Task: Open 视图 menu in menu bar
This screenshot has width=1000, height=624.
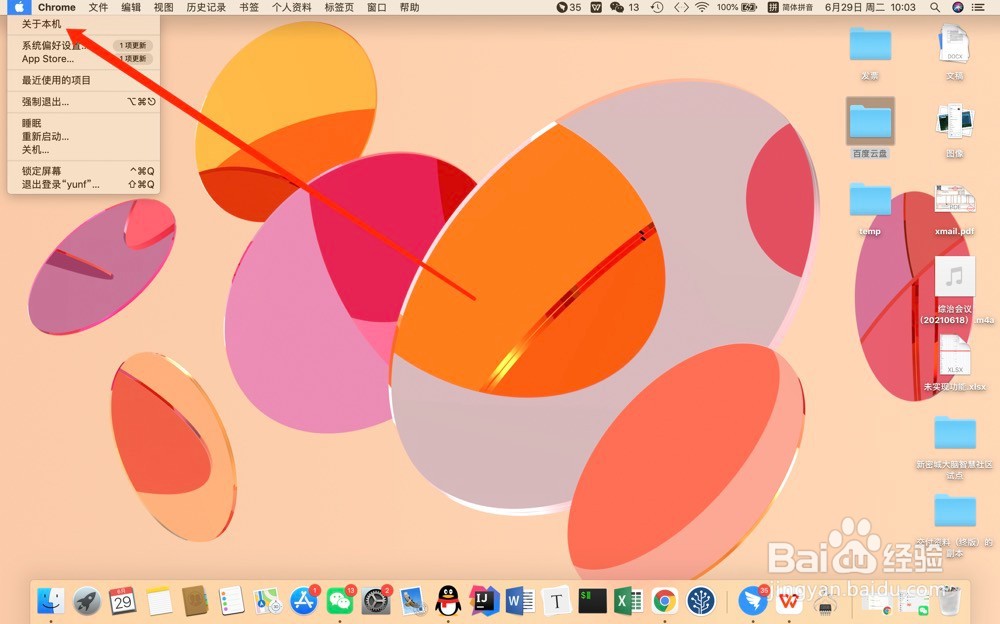Action: (163, 7)
